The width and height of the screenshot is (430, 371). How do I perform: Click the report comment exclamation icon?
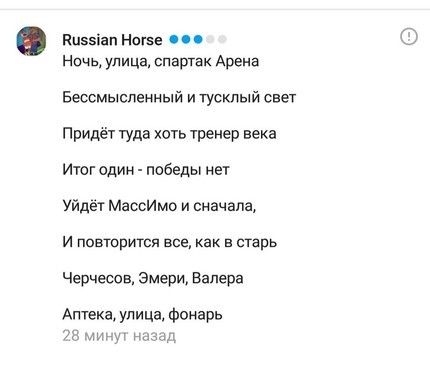tap(408, 36)
